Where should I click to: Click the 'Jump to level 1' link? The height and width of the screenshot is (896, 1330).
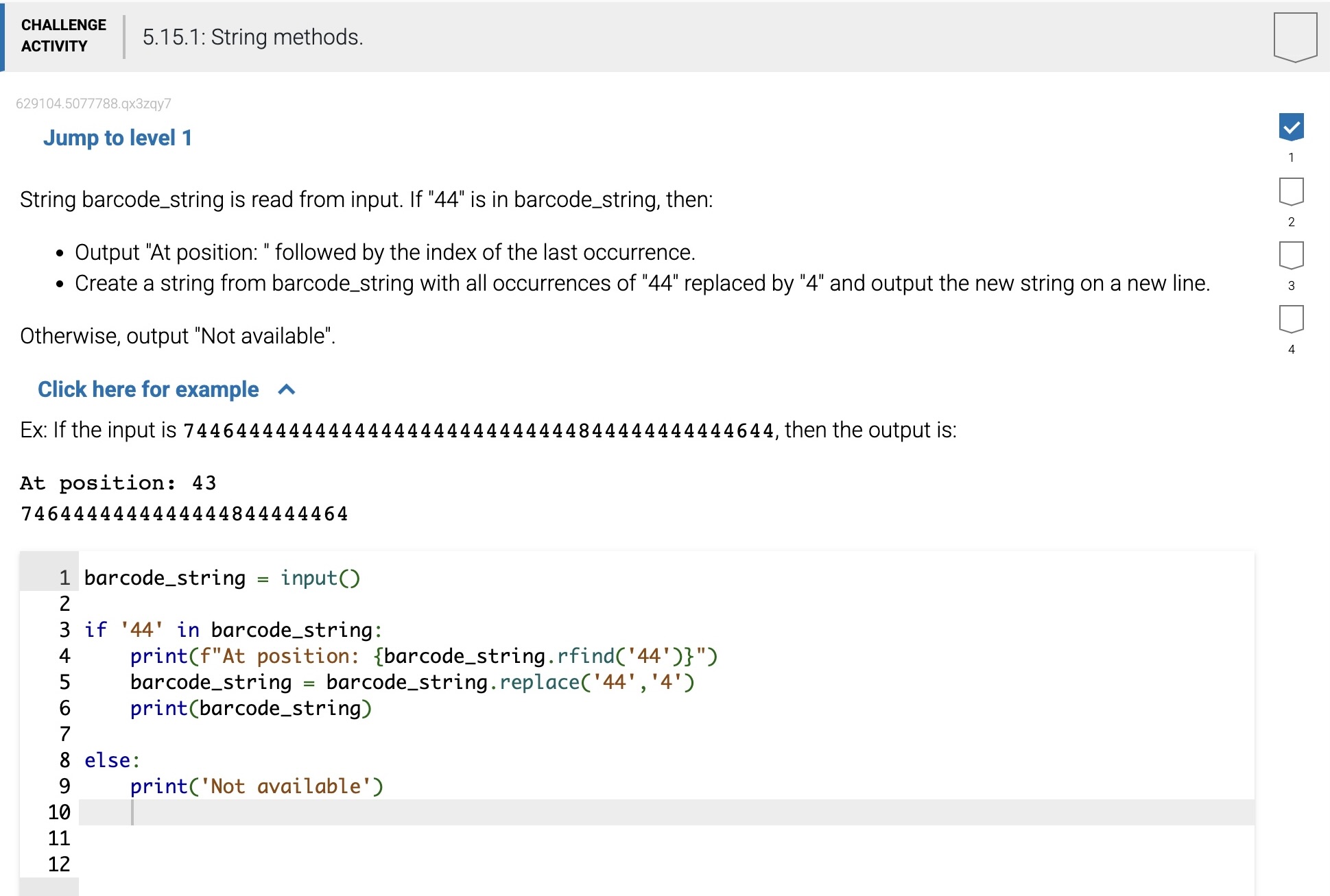pos(117,138)
